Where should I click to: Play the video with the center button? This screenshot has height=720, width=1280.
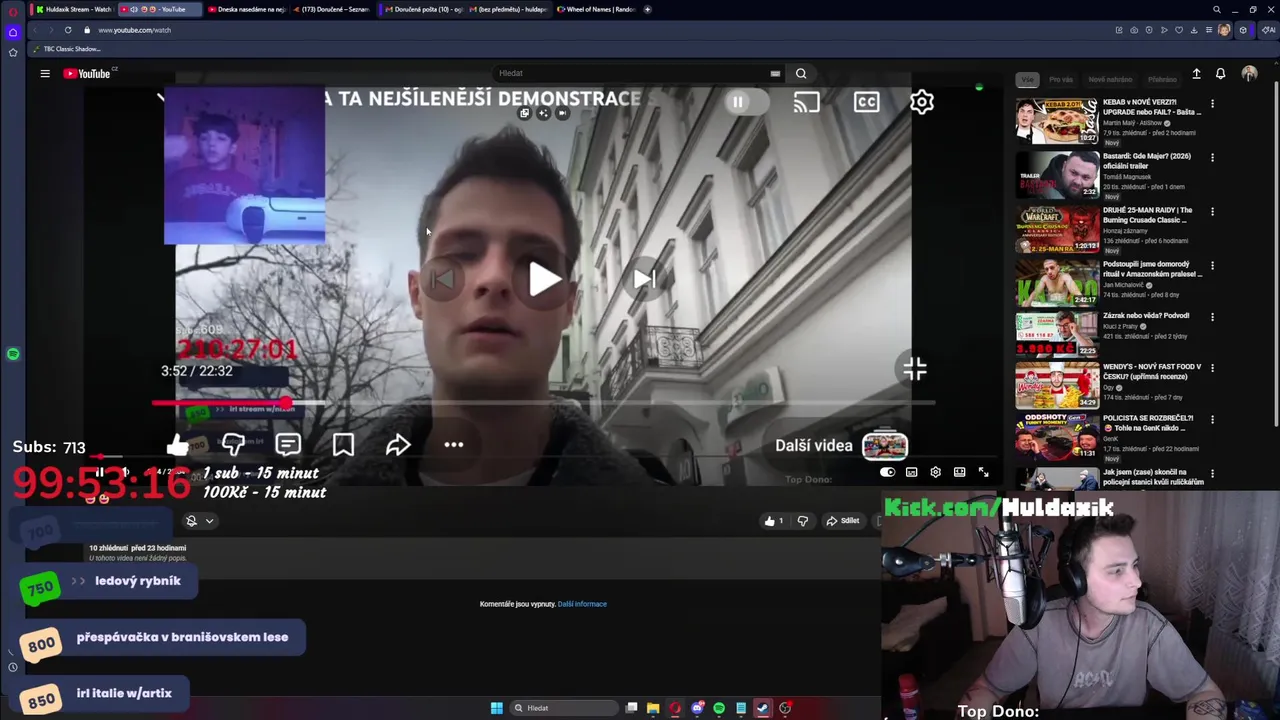(543, 280)
